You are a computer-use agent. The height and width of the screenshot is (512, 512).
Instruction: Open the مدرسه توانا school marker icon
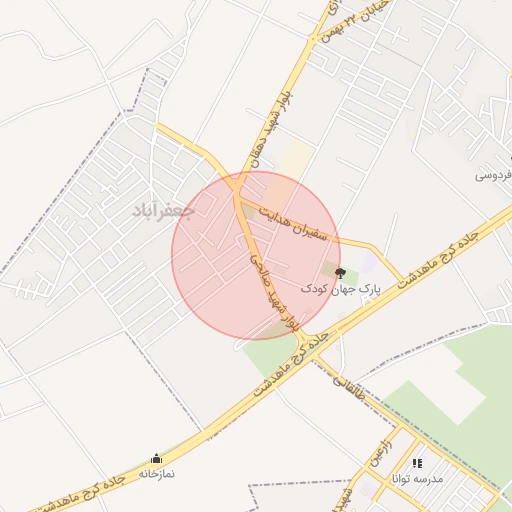tap(417, 463)
